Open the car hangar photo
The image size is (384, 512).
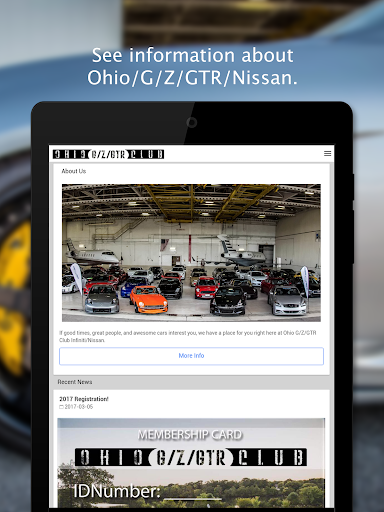click(x=191, y=253)
